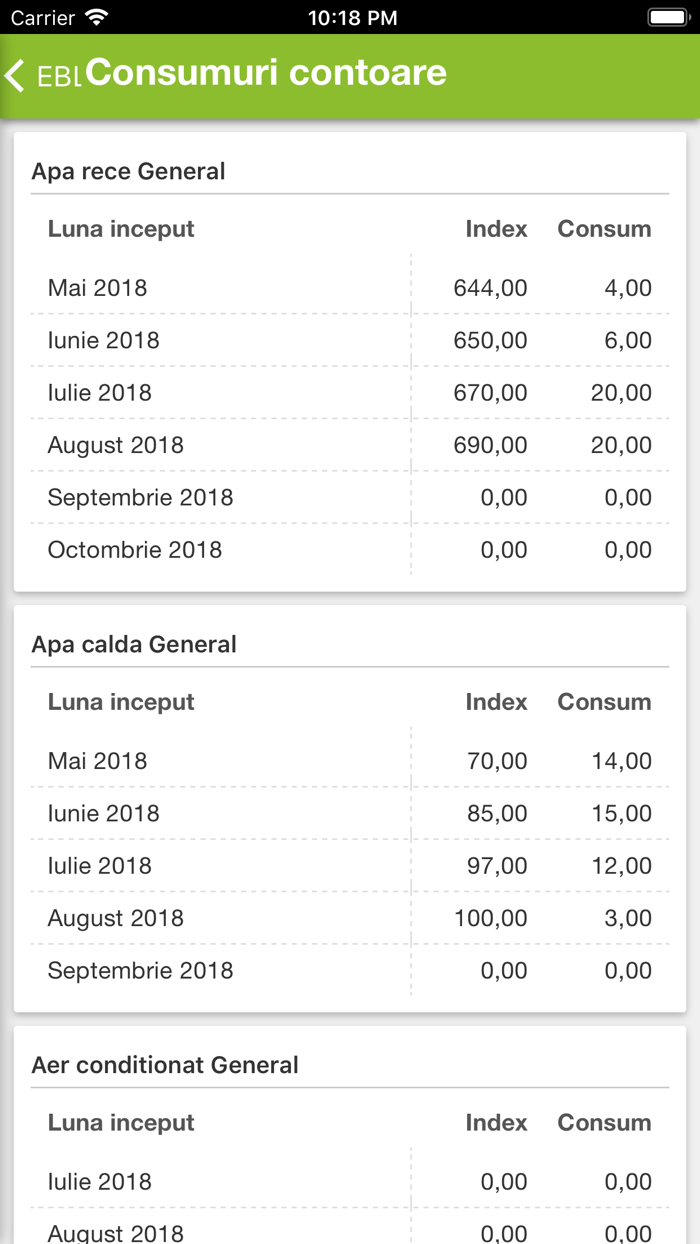Tap the battery indicator icon

[x=667, y=17]
